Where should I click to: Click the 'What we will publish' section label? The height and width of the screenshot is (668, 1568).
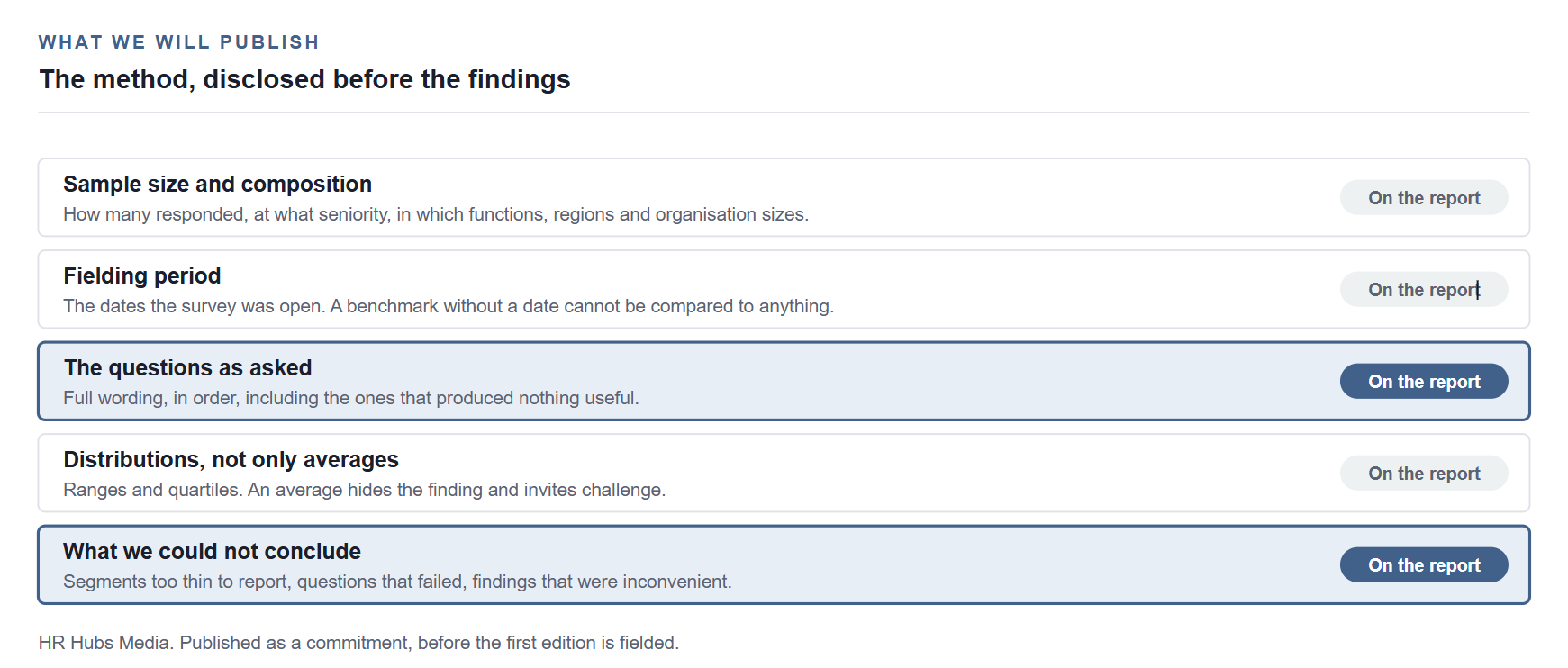point(179,42)
